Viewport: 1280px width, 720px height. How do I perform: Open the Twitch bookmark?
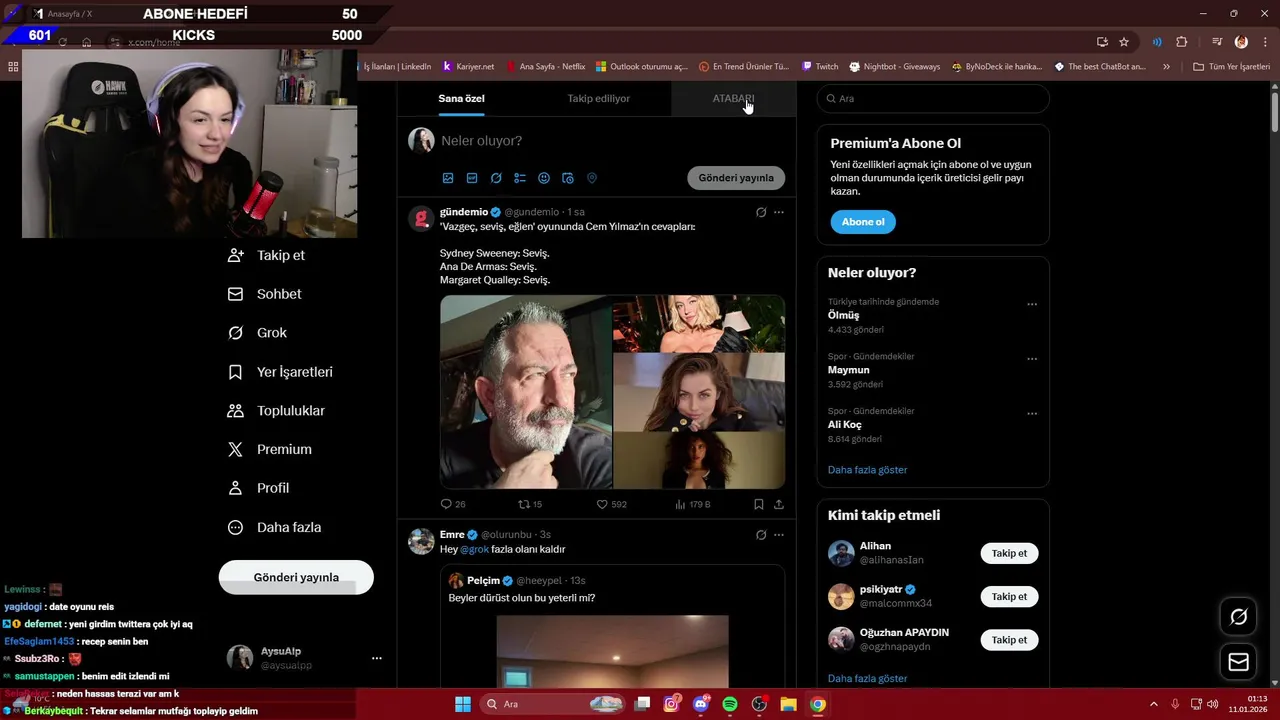820,67
